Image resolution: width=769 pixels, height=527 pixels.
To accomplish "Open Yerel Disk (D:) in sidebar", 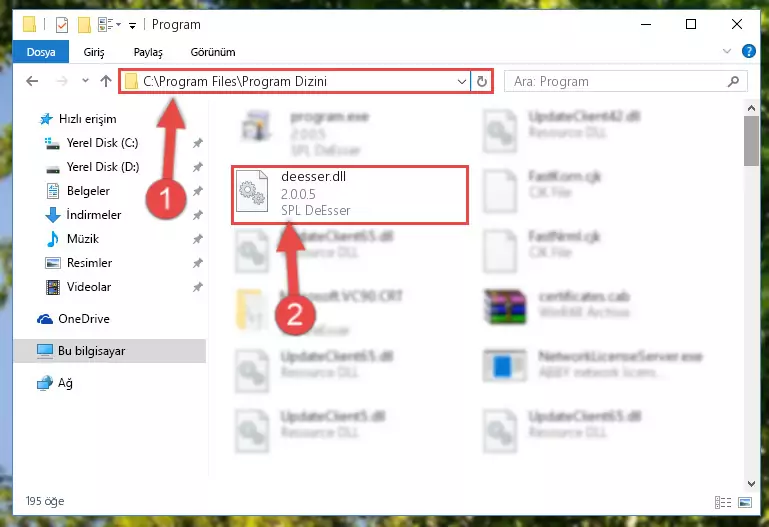I will pos(92,167).
